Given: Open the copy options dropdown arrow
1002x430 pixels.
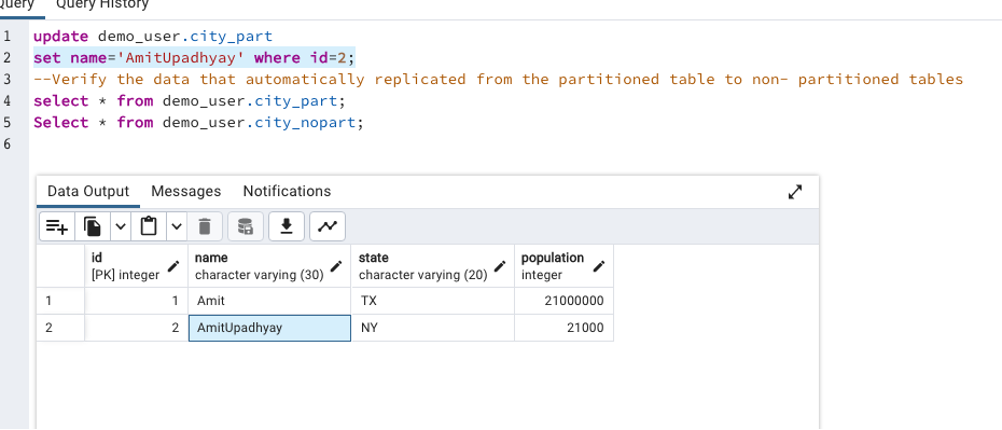Looking at the screenshot, I should [120, 227].
